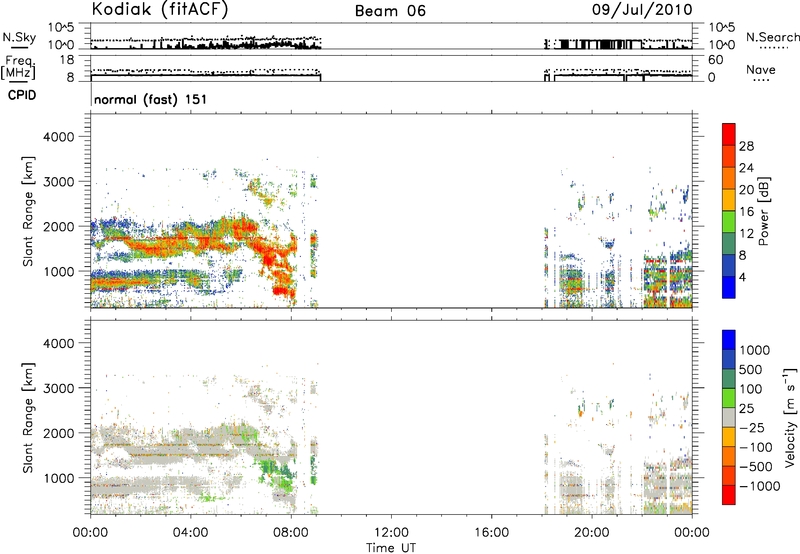Click the red top of Power colorbar

pos(729,134)
